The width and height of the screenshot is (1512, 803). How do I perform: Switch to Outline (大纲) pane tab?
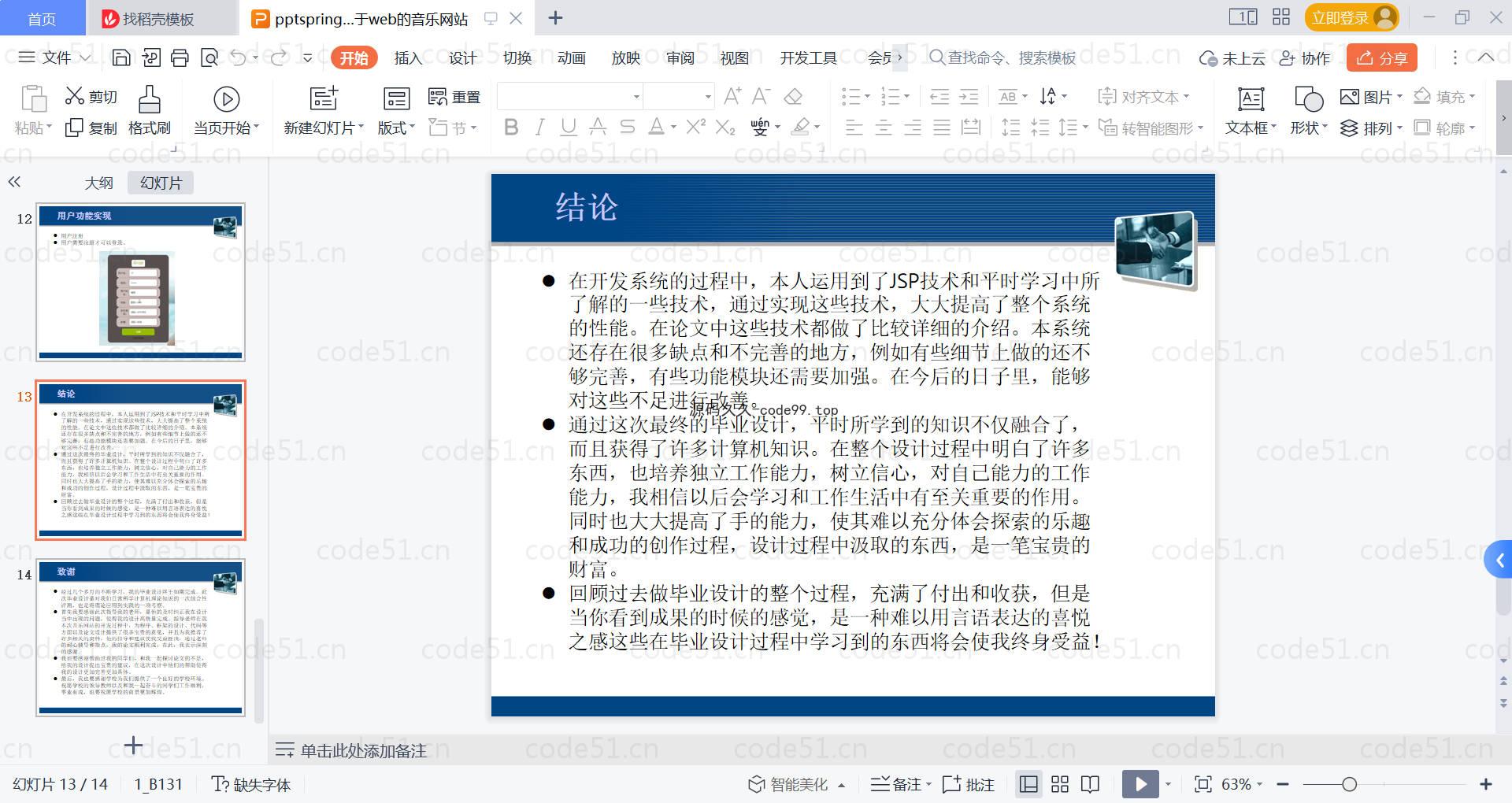[99, 183]
